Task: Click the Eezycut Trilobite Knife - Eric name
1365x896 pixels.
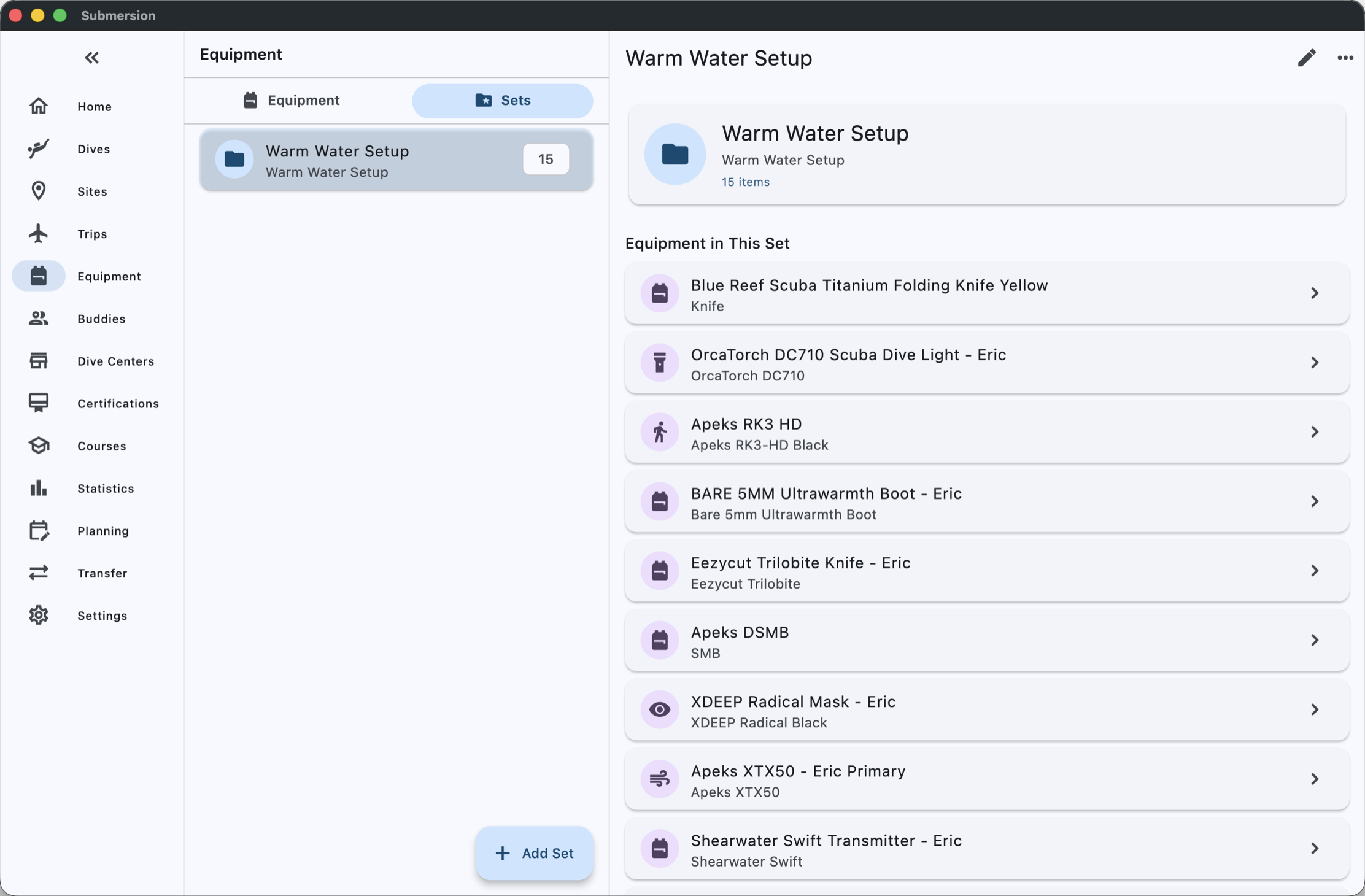Action: point(801,563)
